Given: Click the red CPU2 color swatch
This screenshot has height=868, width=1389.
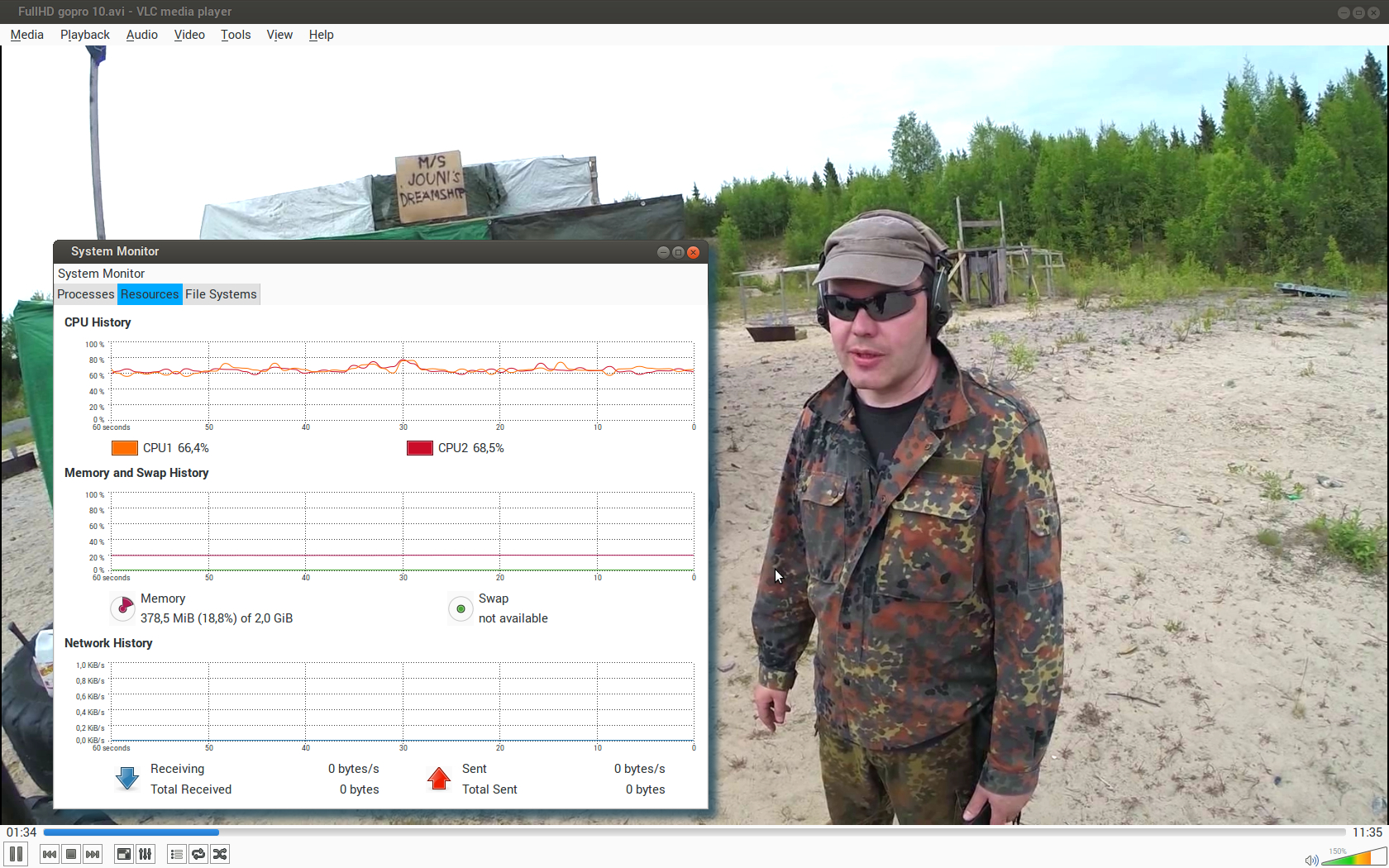Looking at the screenshot, I should click(x=420, y=448).
